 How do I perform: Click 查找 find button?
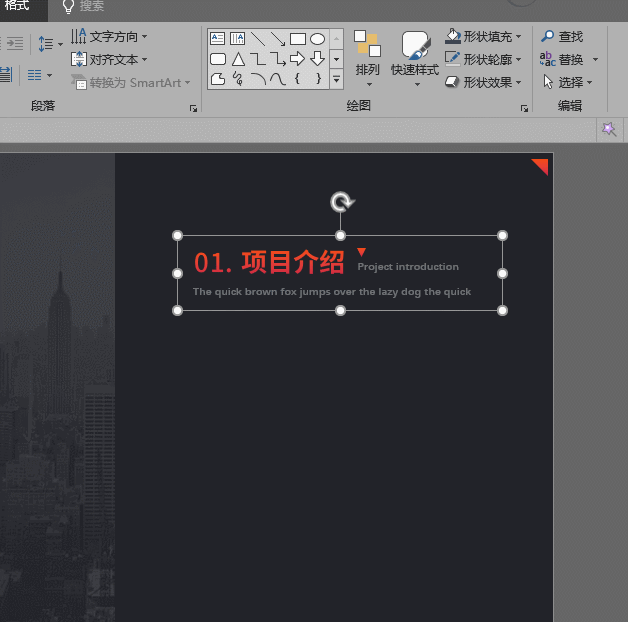[562, 36]
